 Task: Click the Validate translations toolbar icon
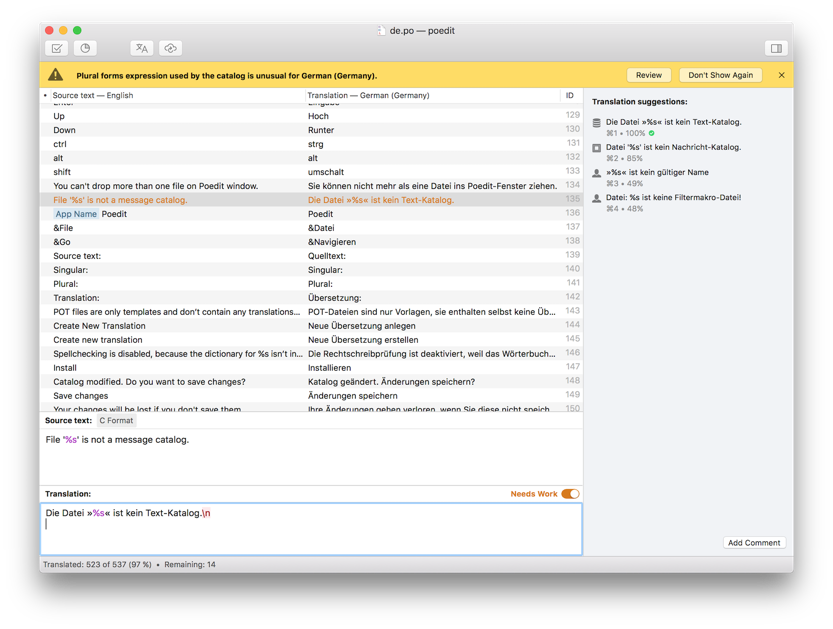(x=57, y=48)
